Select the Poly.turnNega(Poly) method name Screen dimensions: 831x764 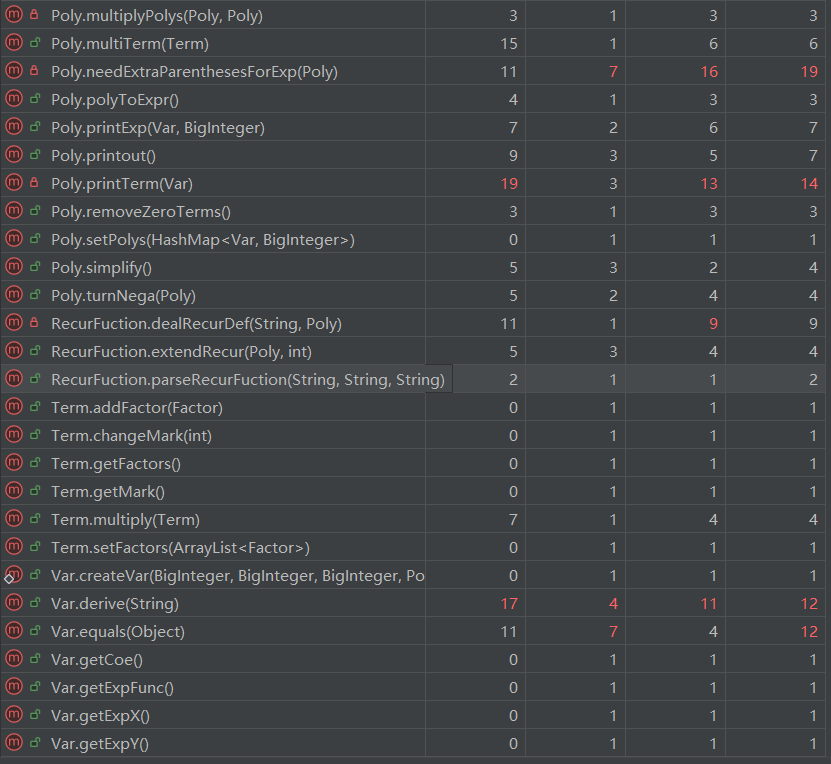pyautogui.click(x=123, y=296)
